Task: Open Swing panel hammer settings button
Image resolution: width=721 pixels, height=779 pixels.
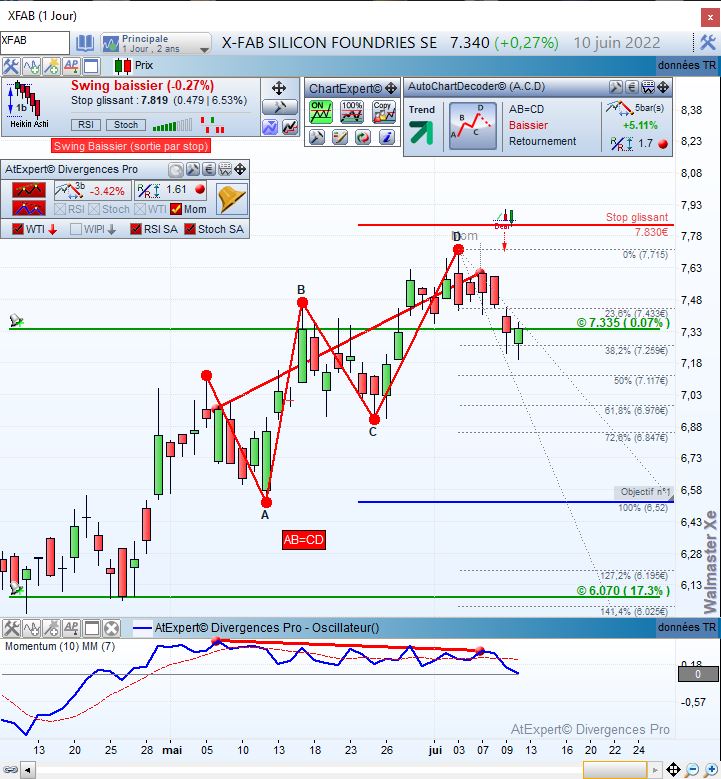Action: tap(280, 107)
